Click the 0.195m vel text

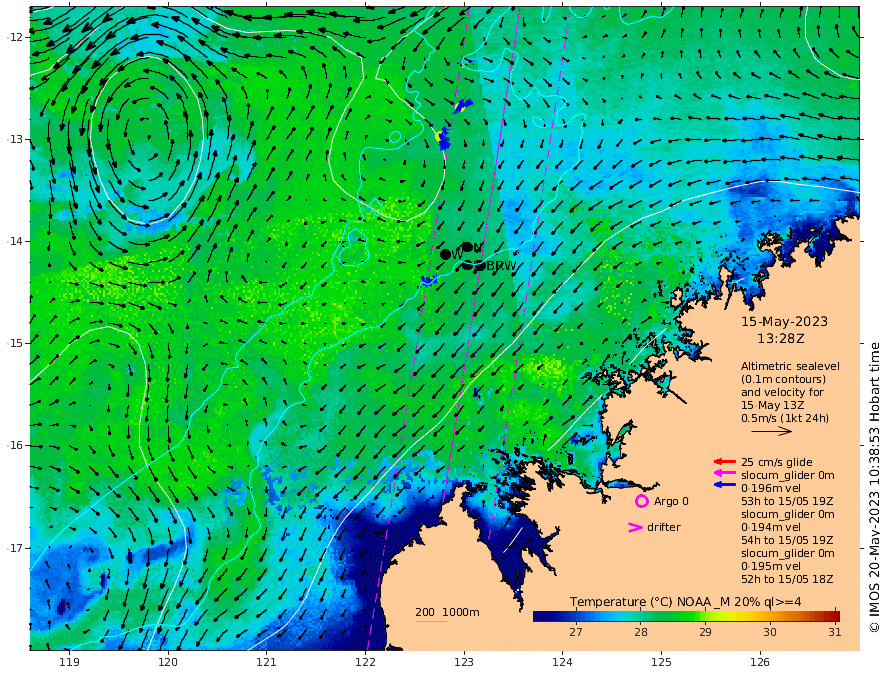click(x=771, y=566)
